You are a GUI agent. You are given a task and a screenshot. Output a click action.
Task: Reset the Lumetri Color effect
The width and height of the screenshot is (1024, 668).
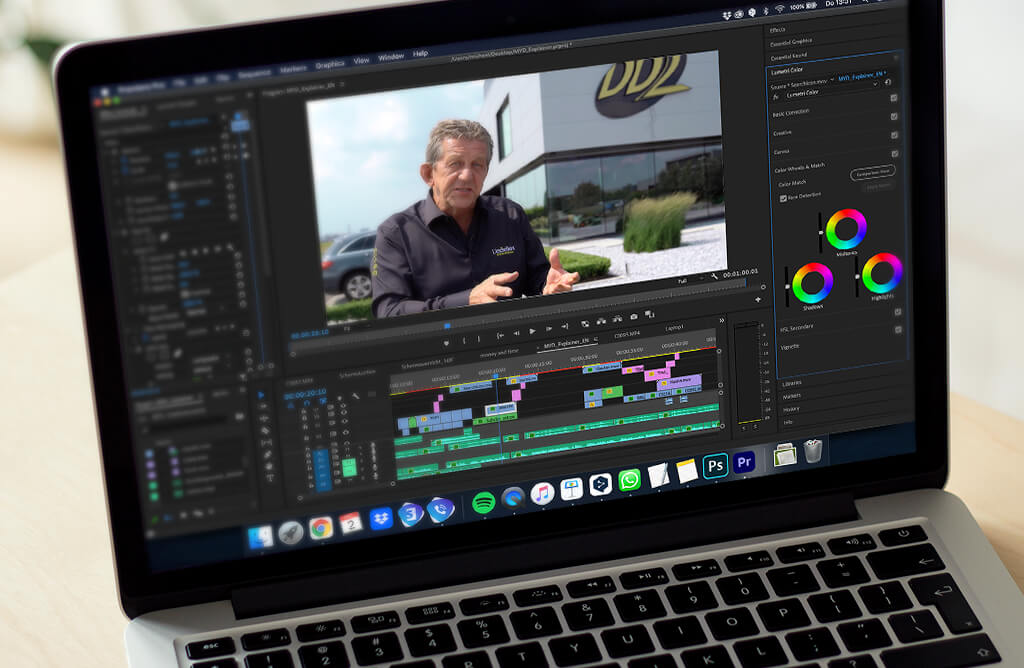[x=888, y=82]
